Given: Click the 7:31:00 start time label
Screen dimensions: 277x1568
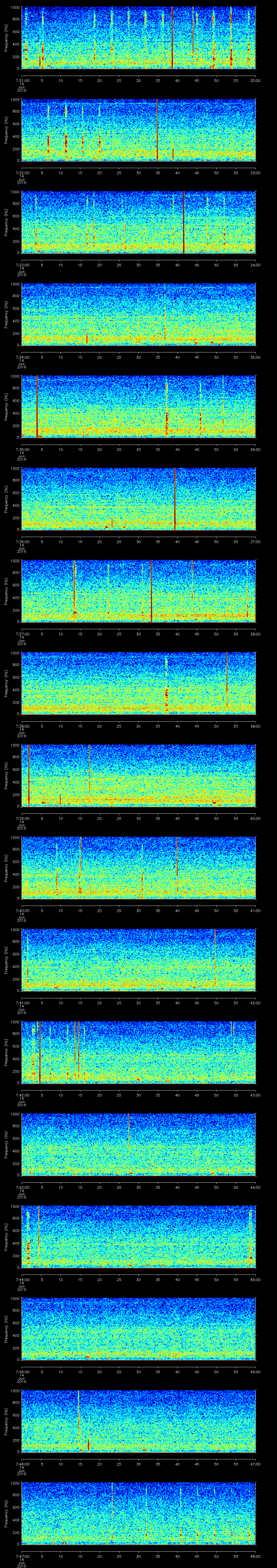Looking at the screenshot, I should (x=22, y=80).
